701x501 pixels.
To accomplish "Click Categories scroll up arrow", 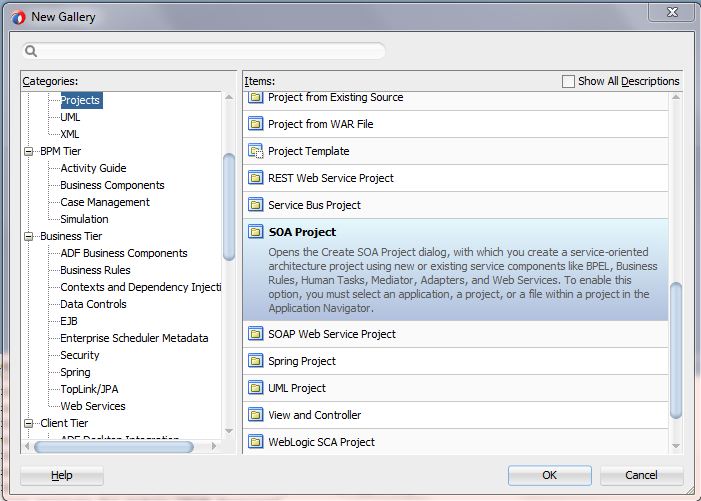I will [x=229, y=97].
